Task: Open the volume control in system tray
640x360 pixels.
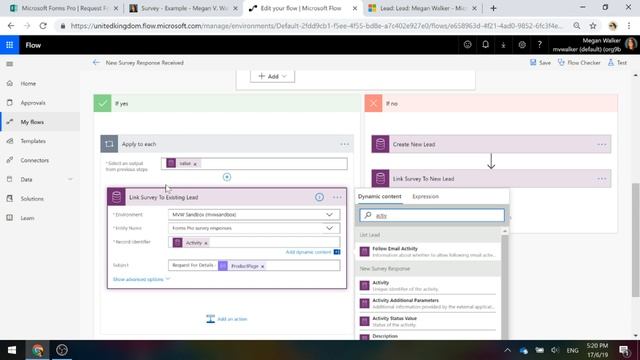Action: coord(554,350)
